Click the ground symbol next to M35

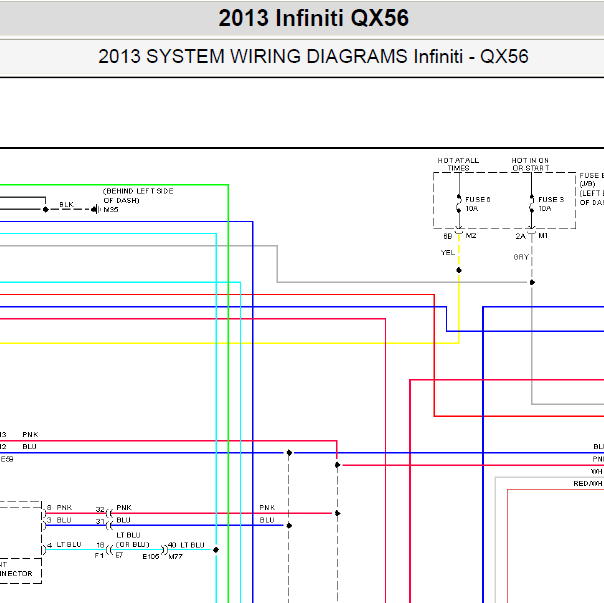pyautogui.click(x=95, y=210)
